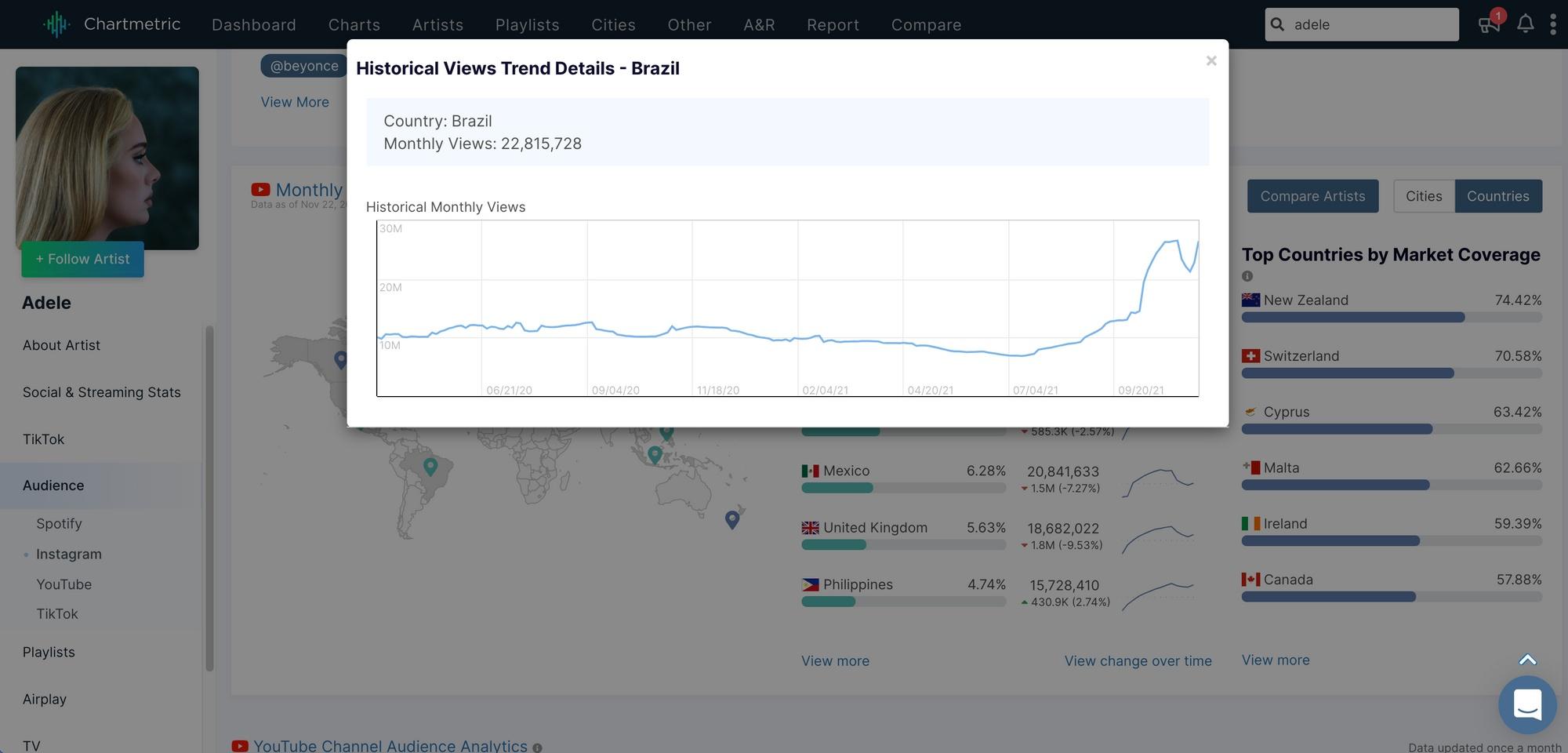This screenshot has width=1568, height=753.
Task: Click the Ireland flag icon
Action: pos(1250,523)
